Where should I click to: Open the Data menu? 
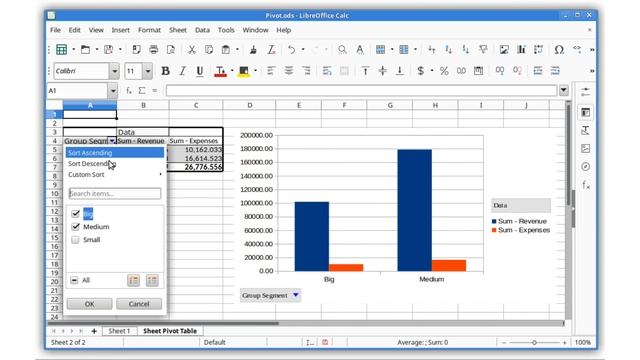tap(202, 30)
